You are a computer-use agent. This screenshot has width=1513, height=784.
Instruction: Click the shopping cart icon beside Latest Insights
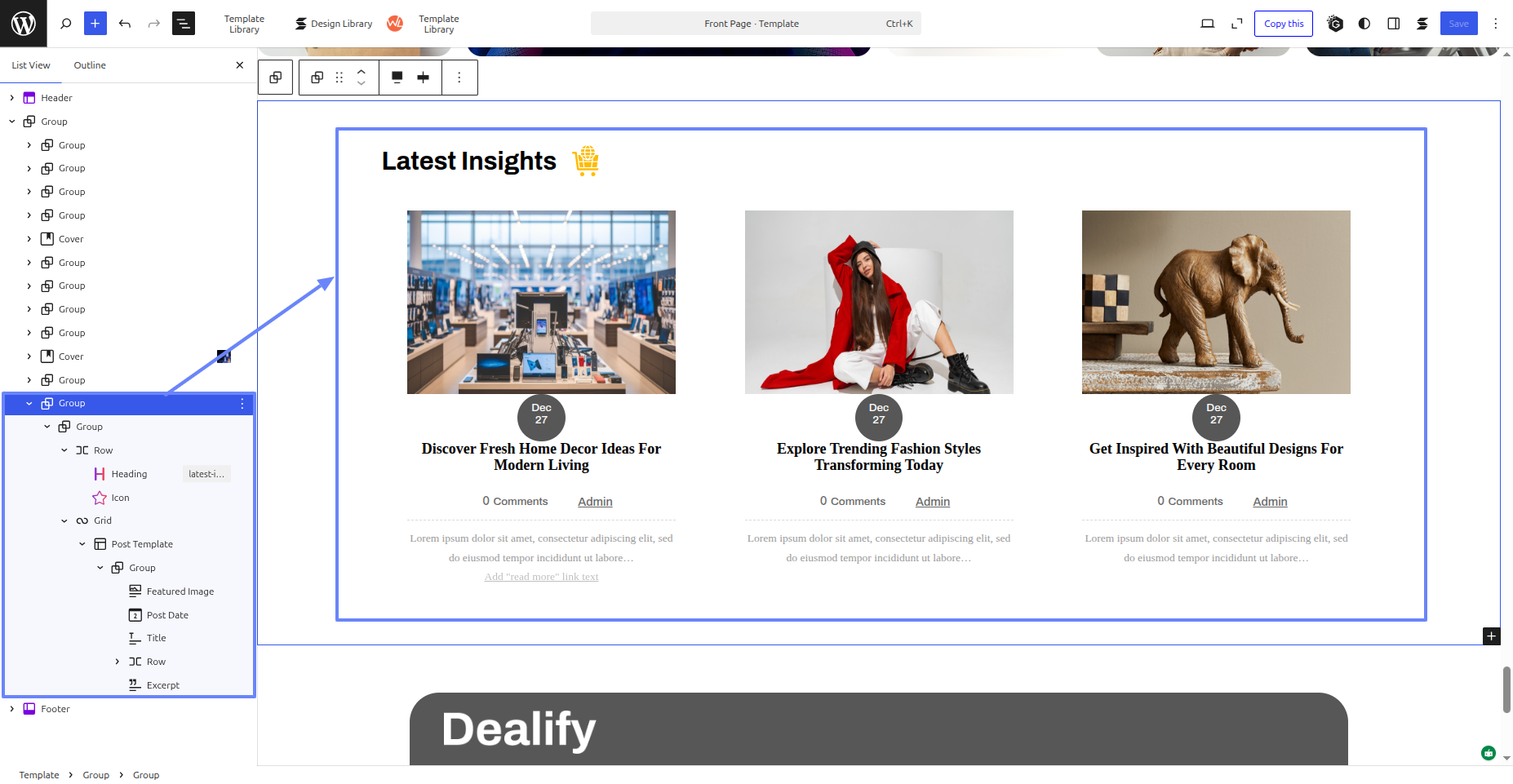[x=585, y=162]
